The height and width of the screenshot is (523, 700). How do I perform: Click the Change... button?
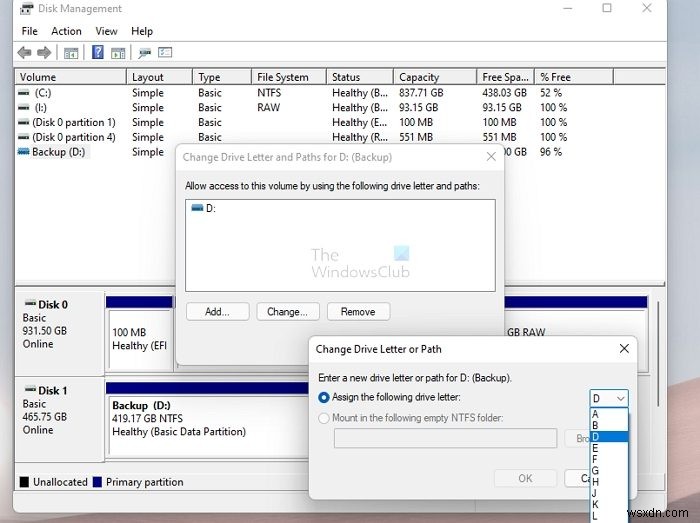pos(288,311)
